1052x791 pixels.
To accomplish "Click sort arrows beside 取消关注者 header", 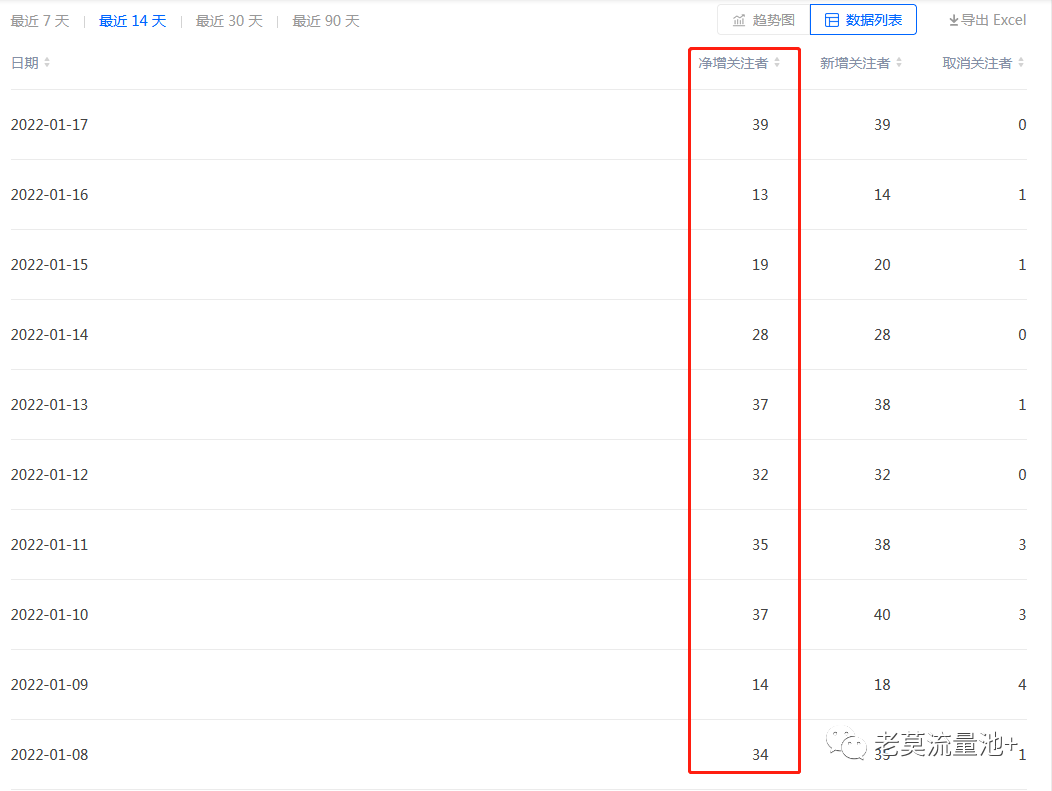I will 1021,63.
